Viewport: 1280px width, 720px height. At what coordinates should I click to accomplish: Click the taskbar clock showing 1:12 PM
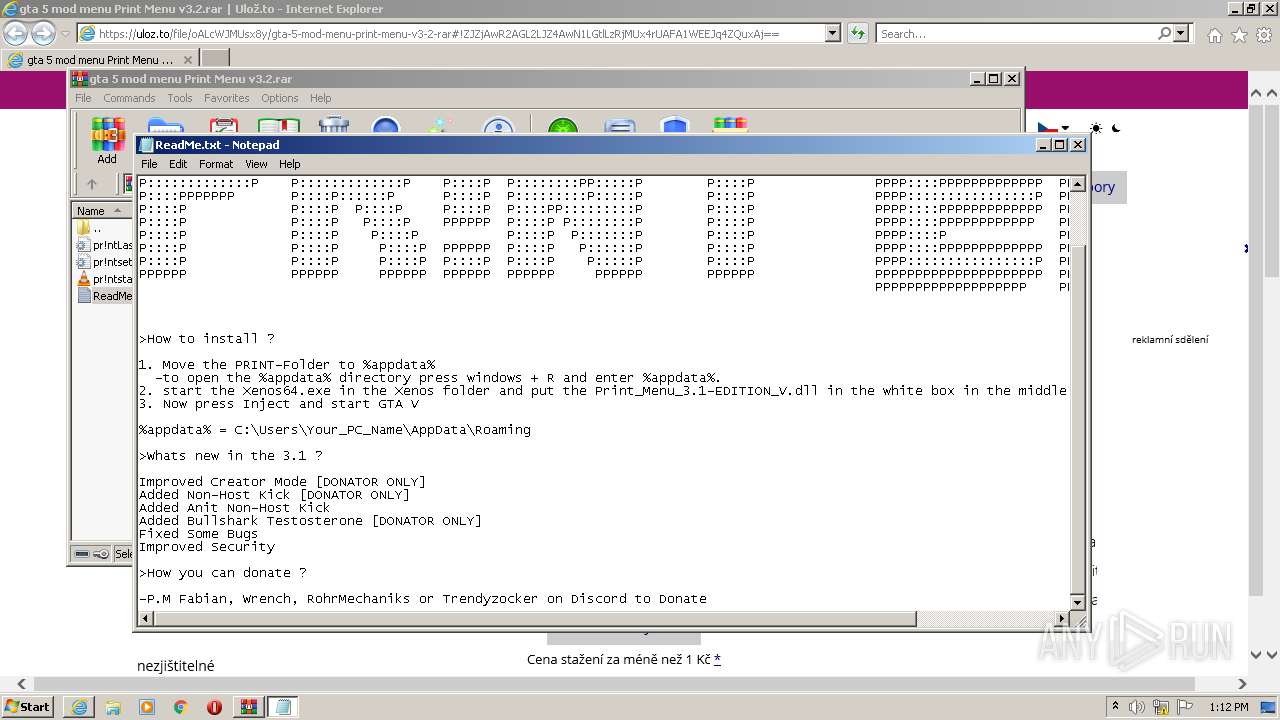pos(1229,707)
